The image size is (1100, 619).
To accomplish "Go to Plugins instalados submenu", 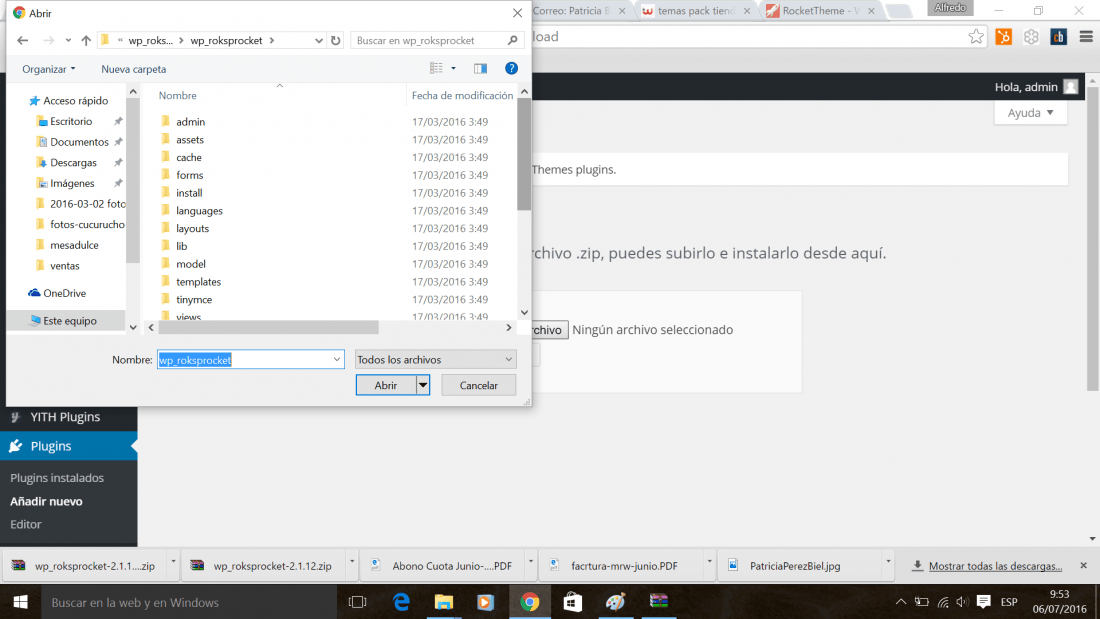I will [x=57, y=478].
